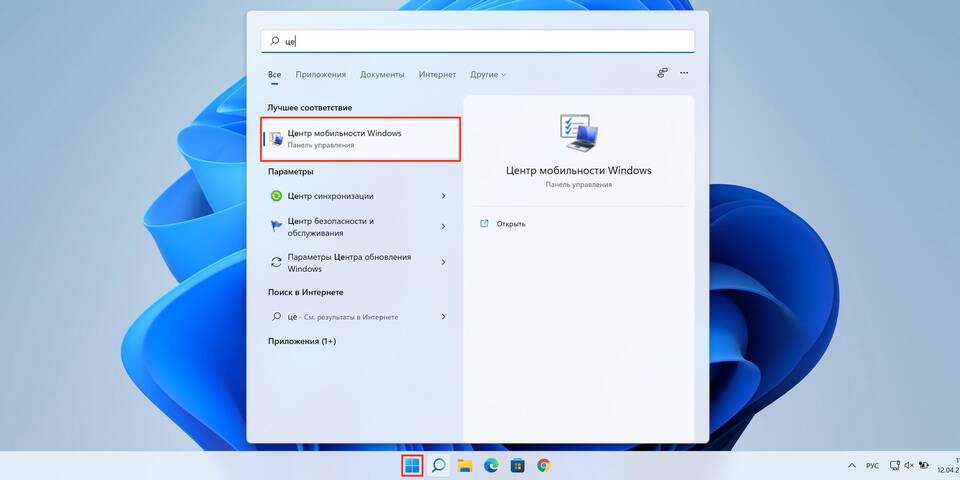Viewport: 960px width, 480px height.
Task: Expand the Приложения (1+) group
Action: (x=302, y=341)
